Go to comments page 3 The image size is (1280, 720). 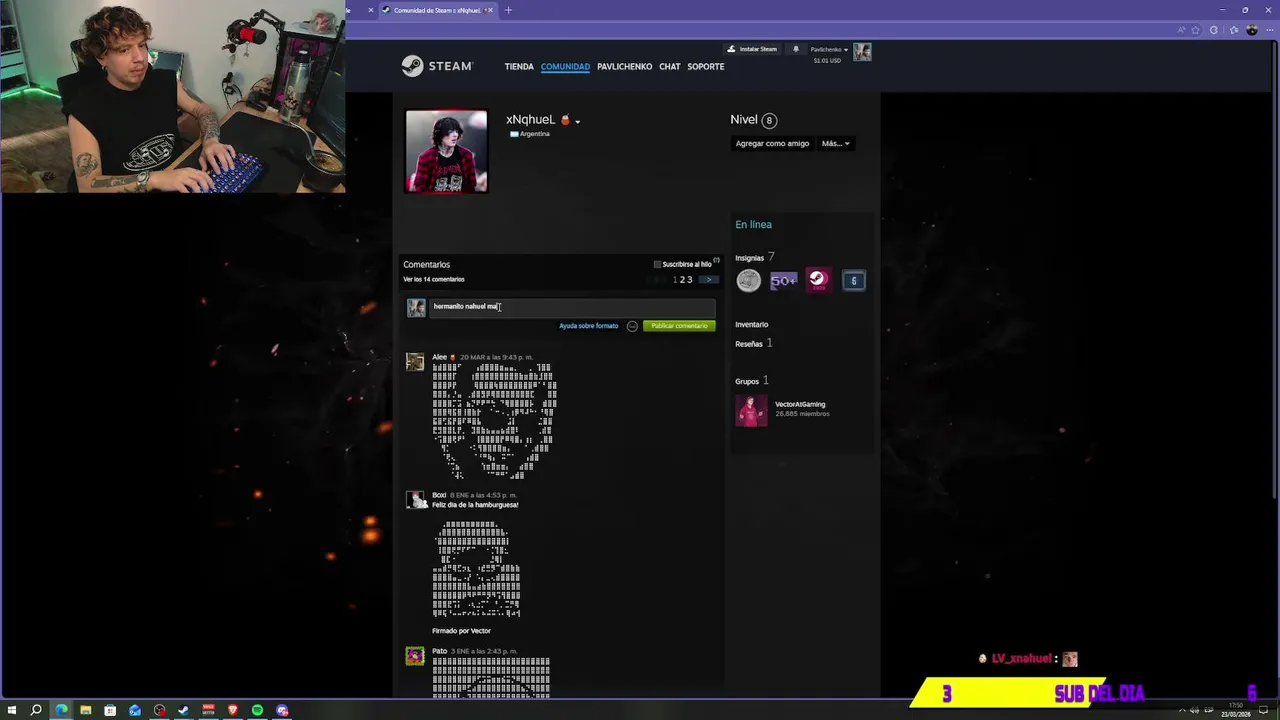coord(689,280)
